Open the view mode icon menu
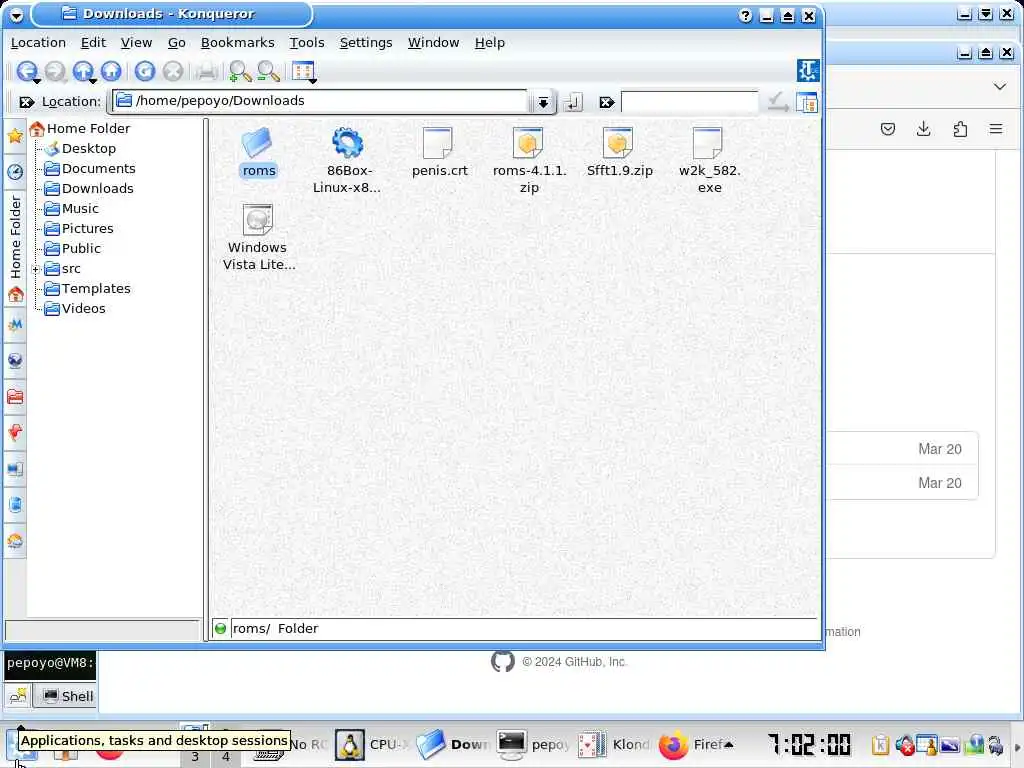Screen dimensions: 1024x768 pos(303,71)
